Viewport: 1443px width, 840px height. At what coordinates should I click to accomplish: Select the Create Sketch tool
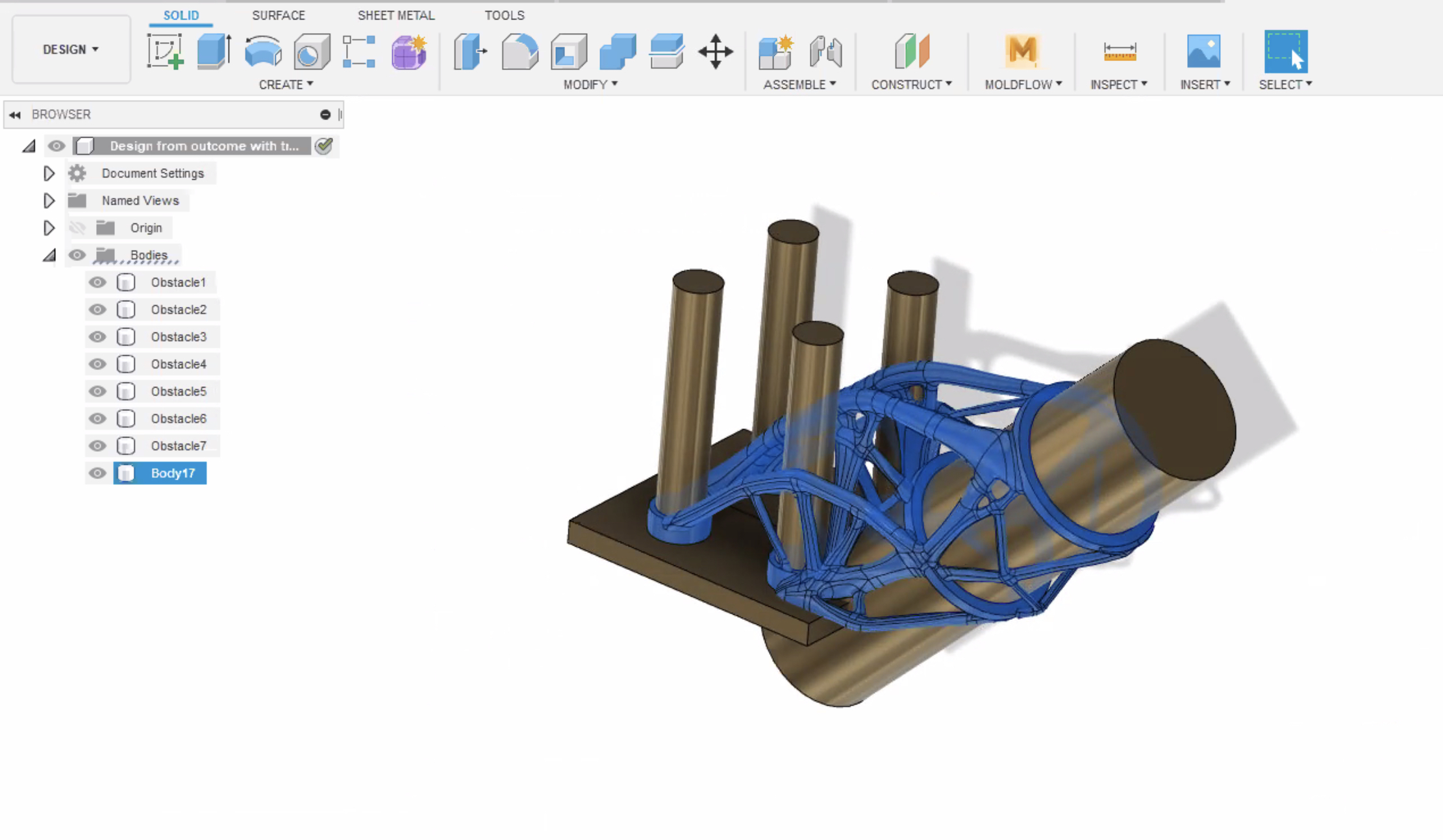coord(166,52)
